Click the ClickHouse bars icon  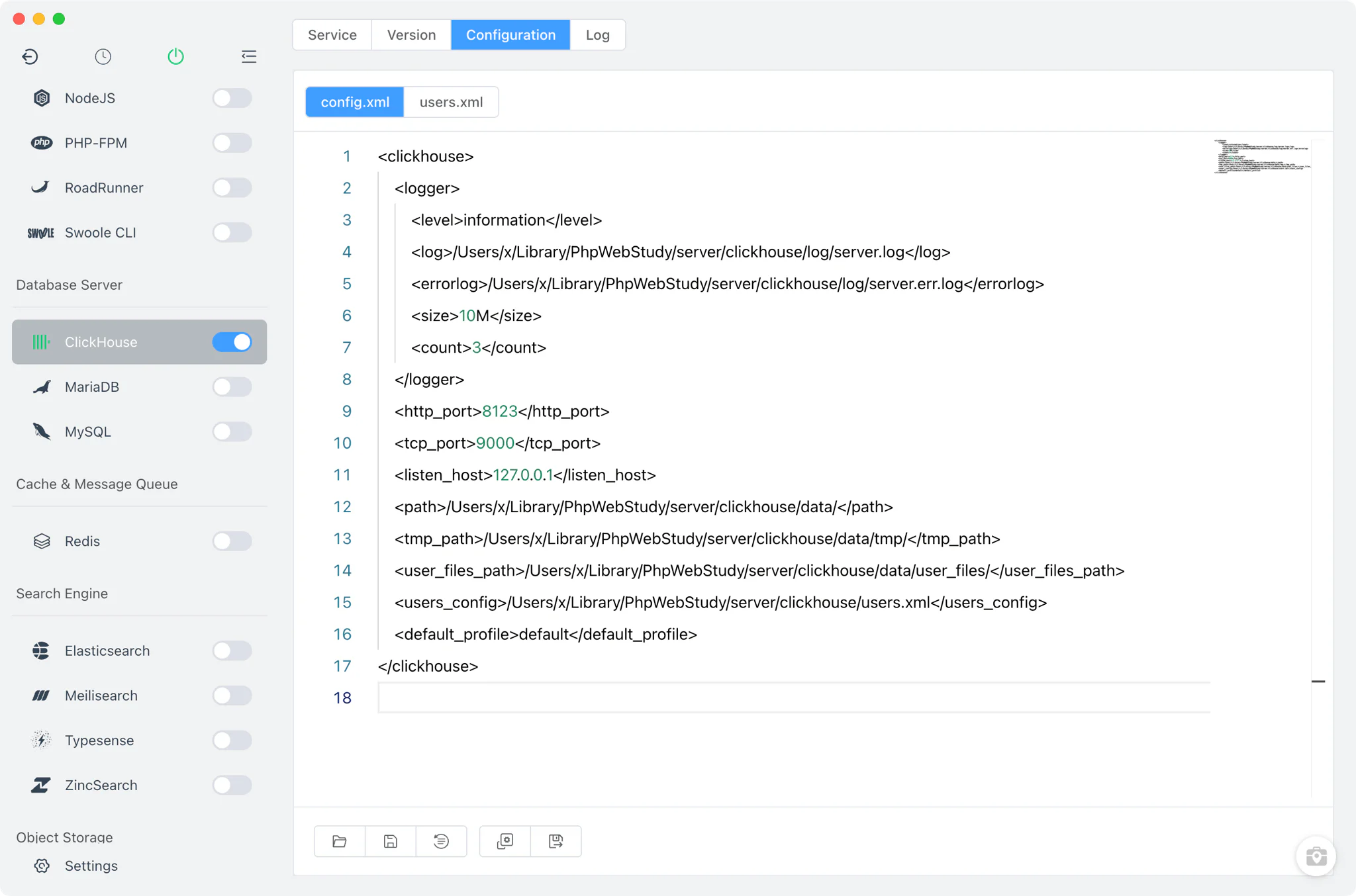coord(41,342)
